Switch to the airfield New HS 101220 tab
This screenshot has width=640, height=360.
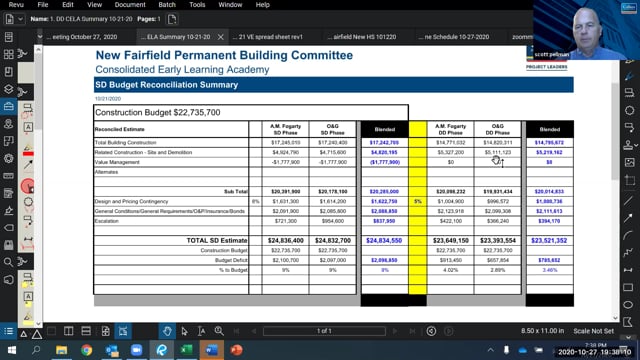coord(364,37)
